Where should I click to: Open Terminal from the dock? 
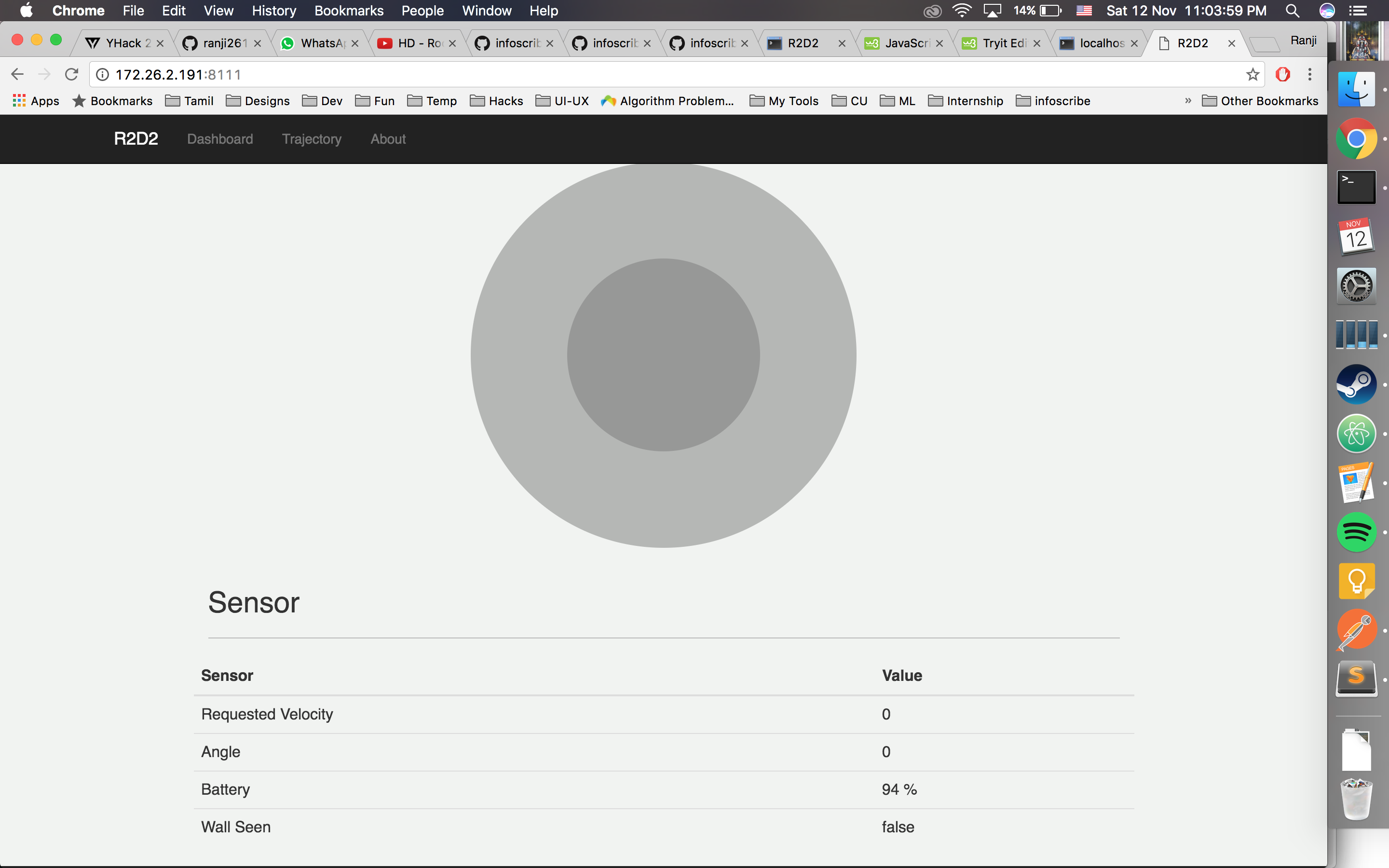(x=1356, y=187)
